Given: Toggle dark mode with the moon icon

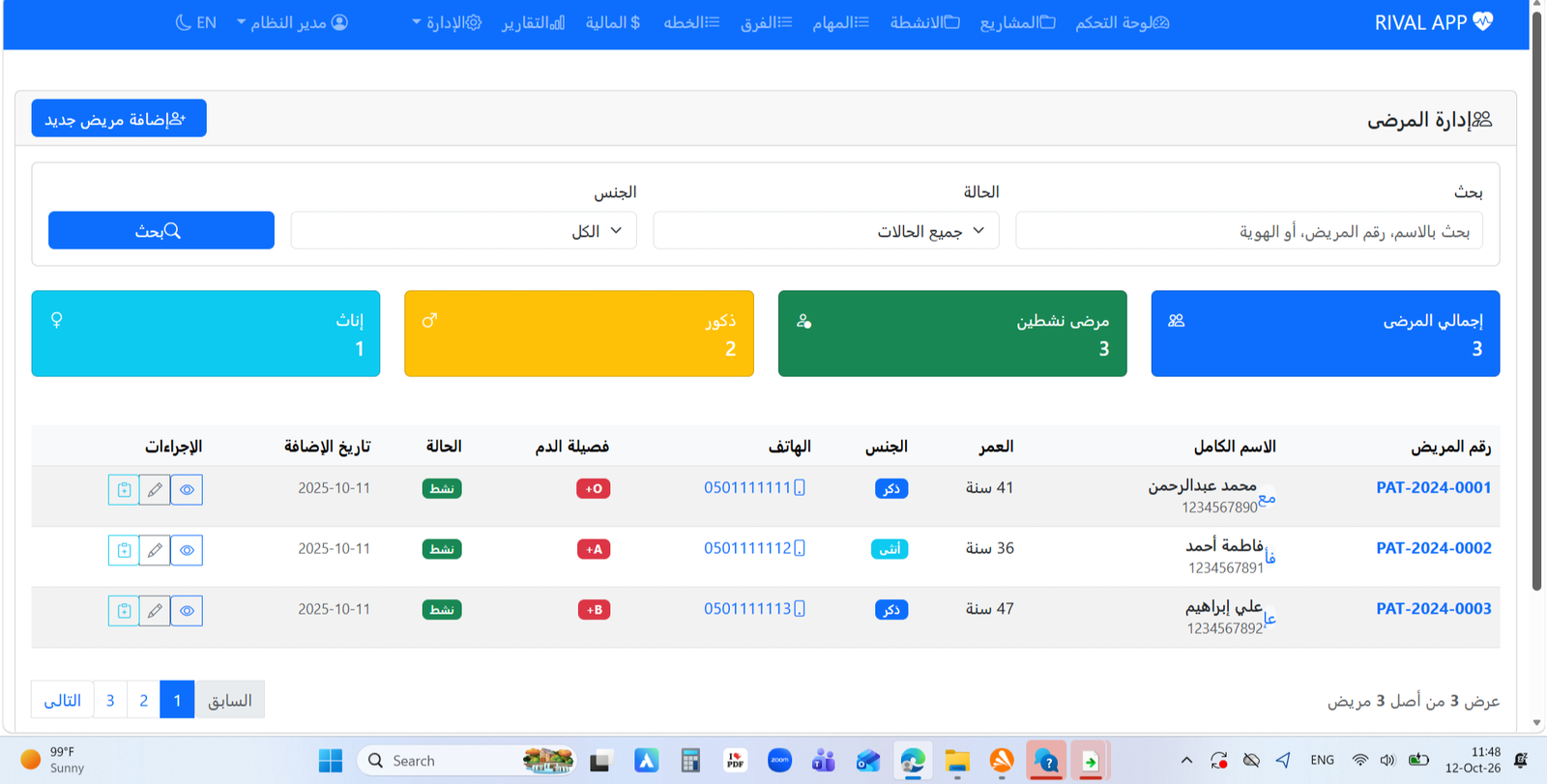Looking at the screenshot, I should click(183, 22).
